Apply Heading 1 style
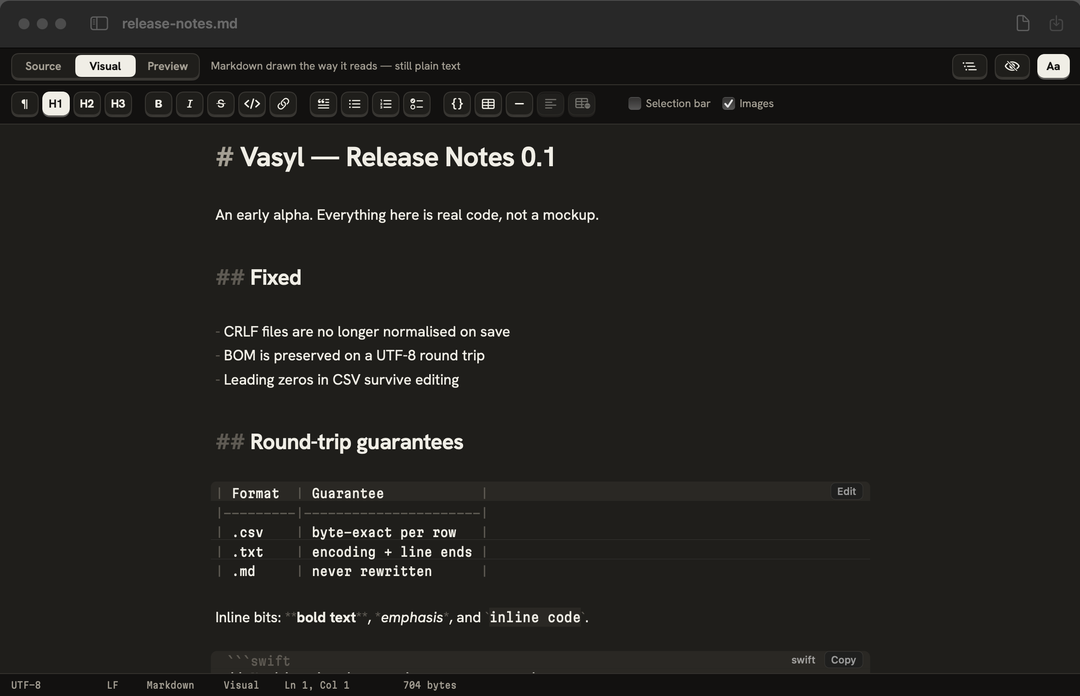The width and height of the screenshot is (1080, 696). pyautogui.click(x=56, y=103)
